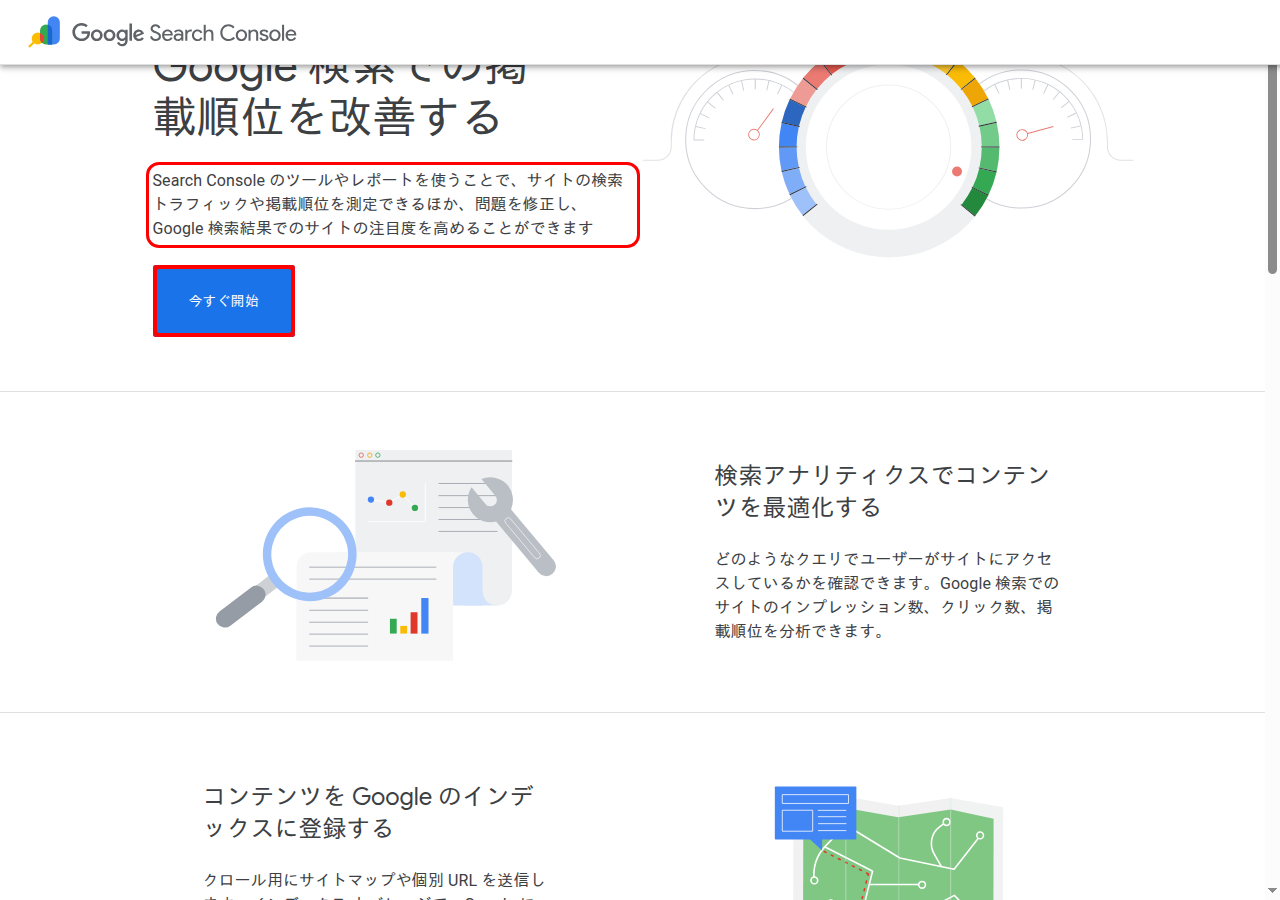Screen dimensions: 1280x900
Task: Click the 今すぐ開始 button
Action: (x=223, y=300)
